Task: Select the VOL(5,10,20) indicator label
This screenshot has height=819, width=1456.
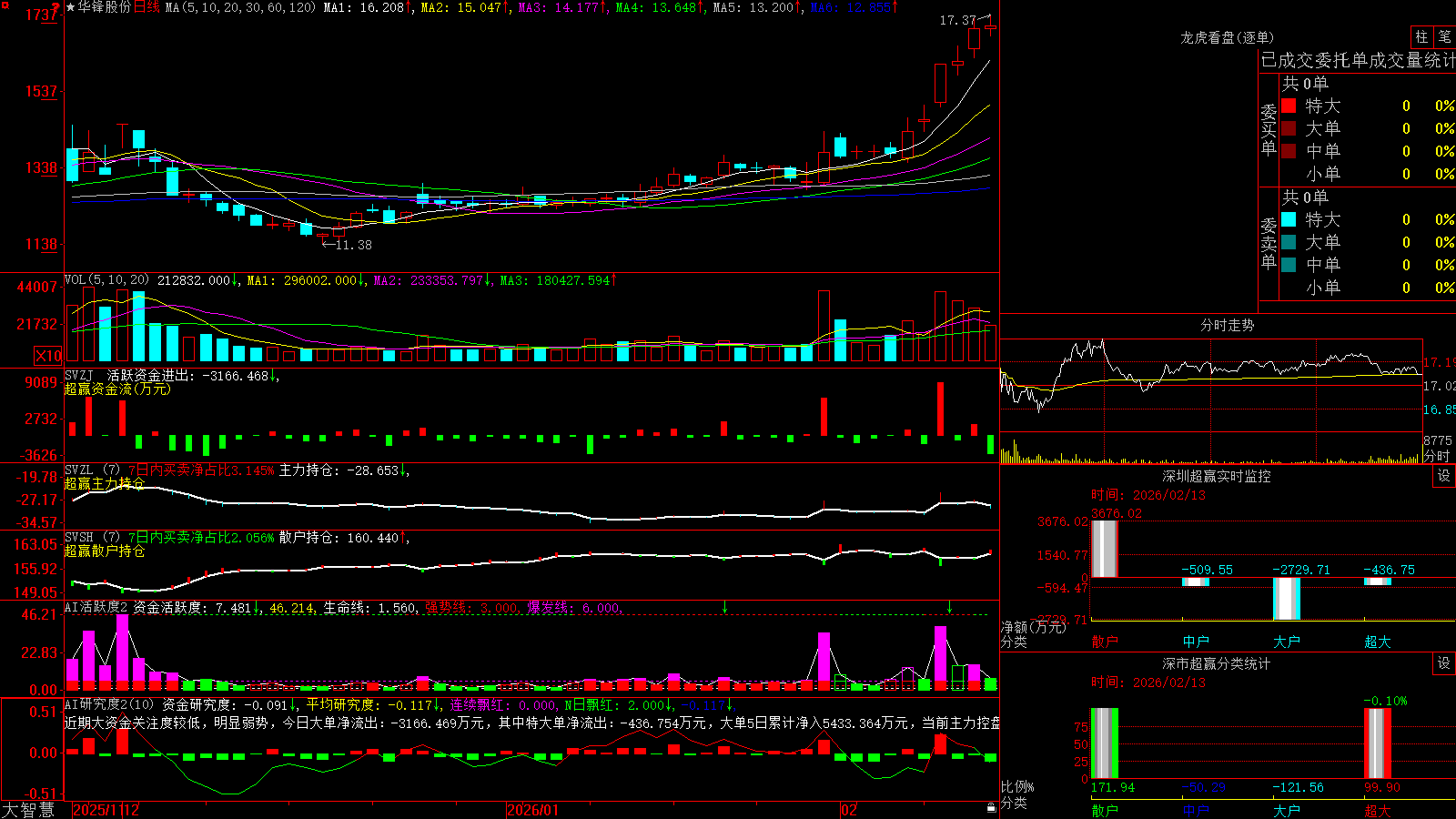Action: pyautogui.click(x=106, y=280)
